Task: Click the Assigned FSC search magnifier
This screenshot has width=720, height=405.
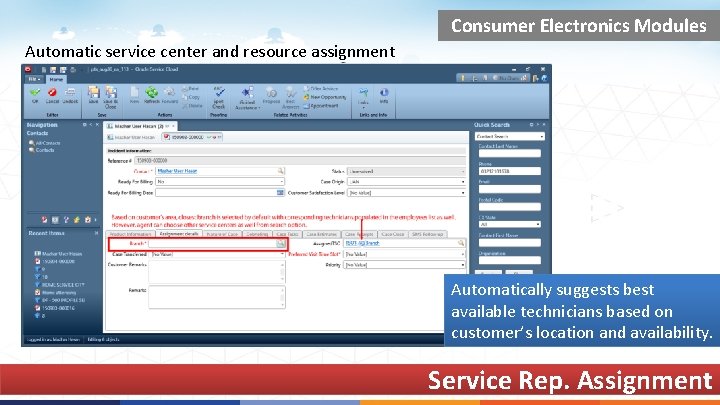Action: [x=461, y=243]
